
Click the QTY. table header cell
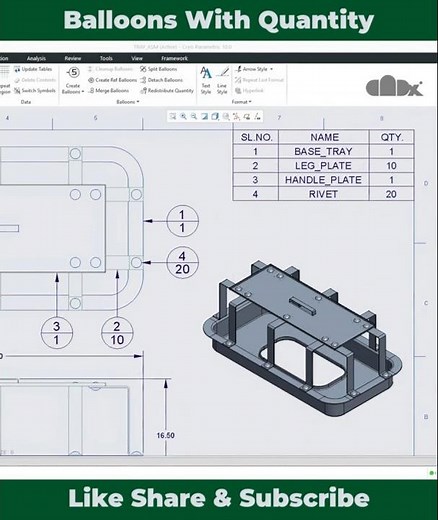(392, 137)
